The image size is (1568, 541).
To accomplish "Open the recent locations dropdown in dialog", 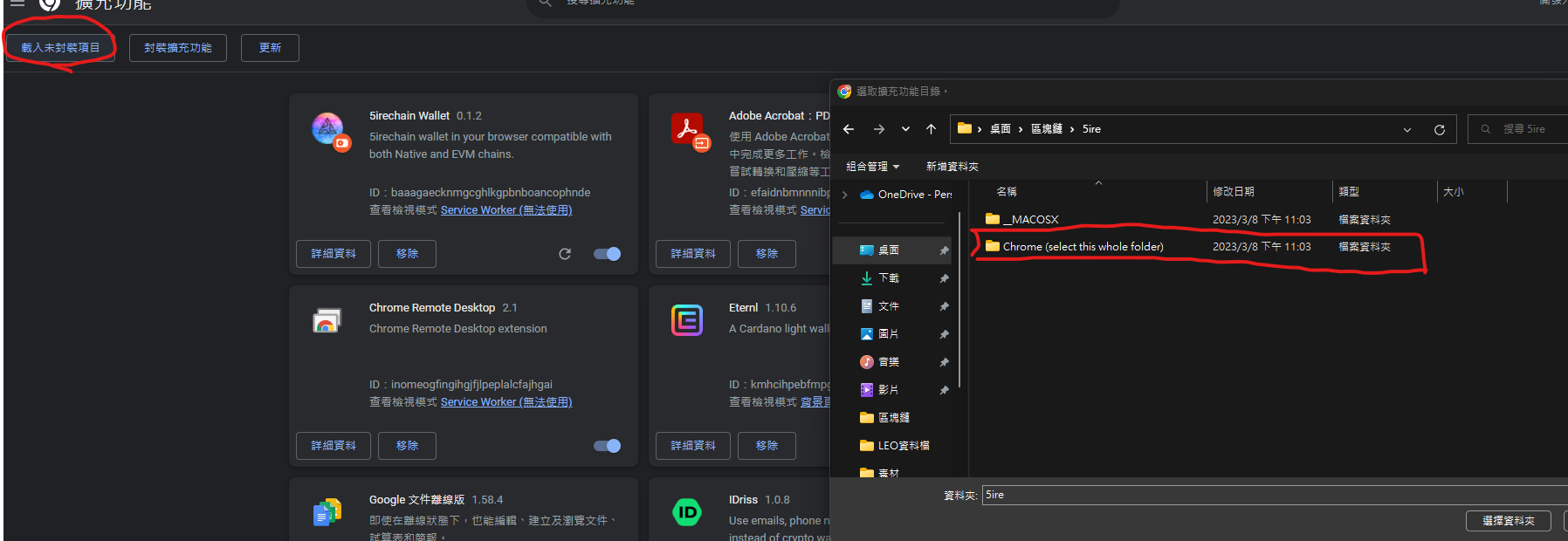I will [x=905, y=129].
